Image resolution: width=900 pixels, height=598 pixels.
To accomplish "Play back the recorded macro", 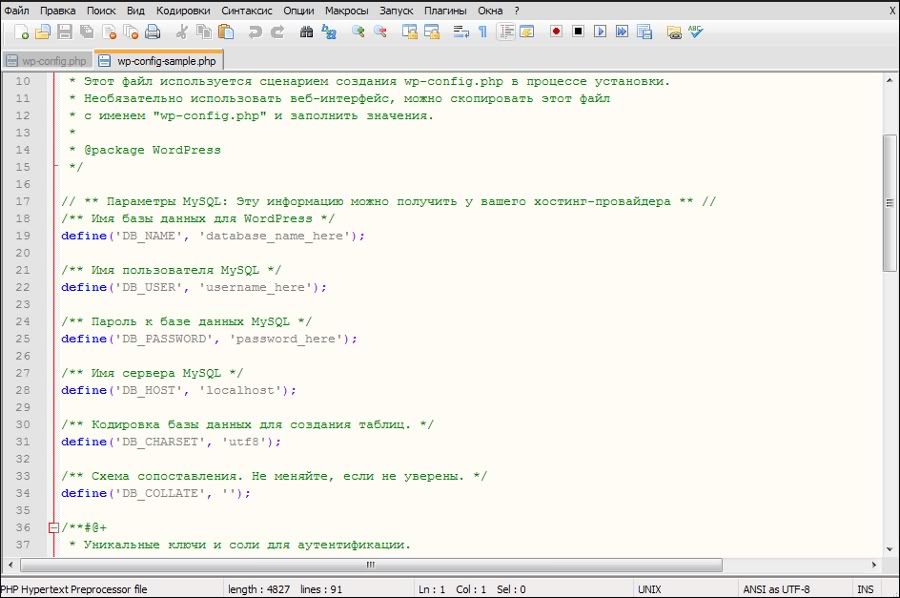I will coord(600,32).
